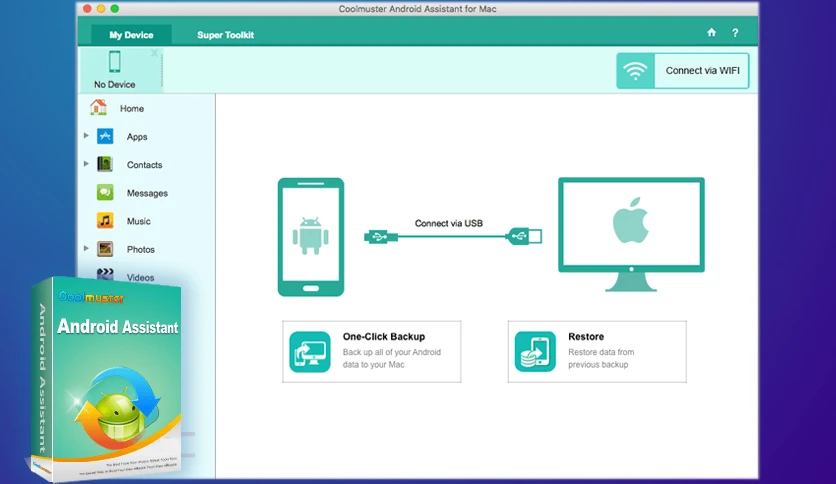Expand the Contacts tree node
The width and height of the screenshot is (836, 484).
click(x=86, y=164)
